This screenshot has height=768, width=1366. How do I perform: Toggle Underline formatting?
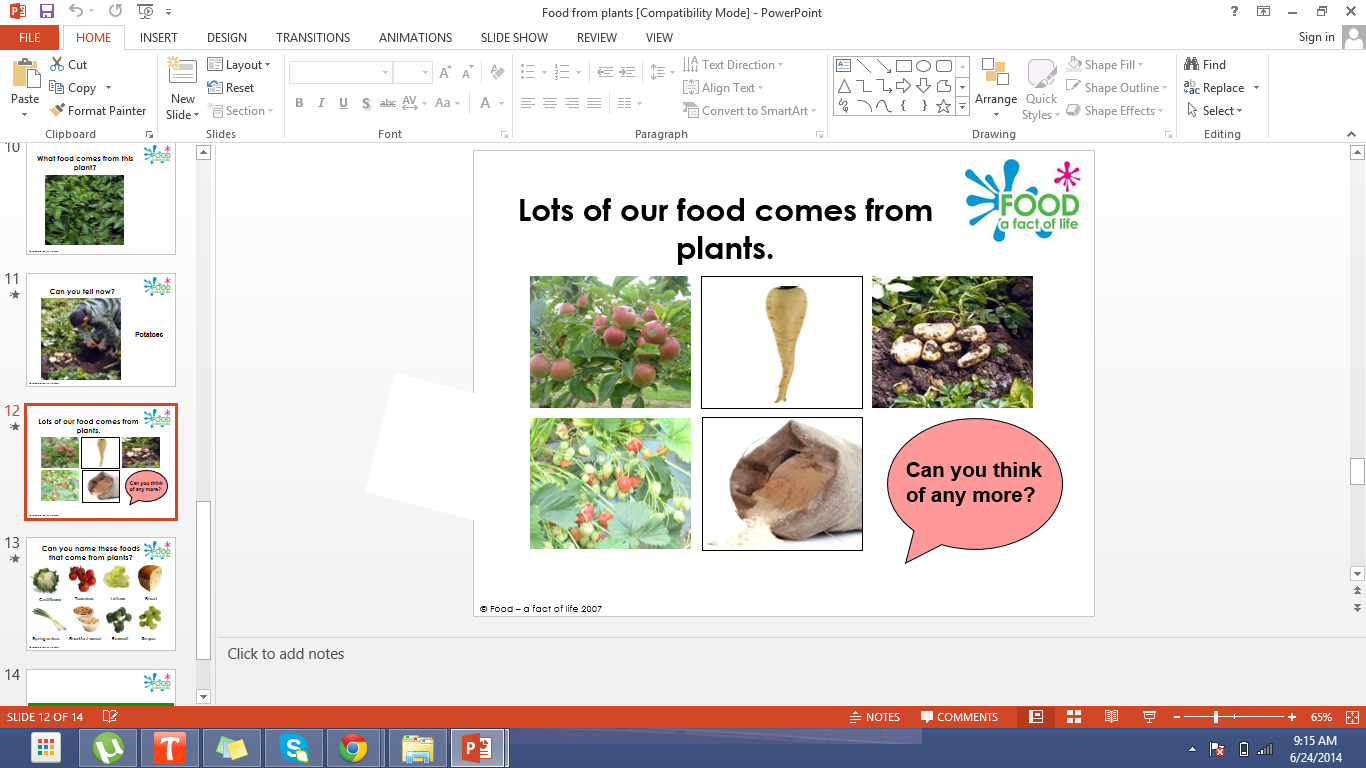343,103
